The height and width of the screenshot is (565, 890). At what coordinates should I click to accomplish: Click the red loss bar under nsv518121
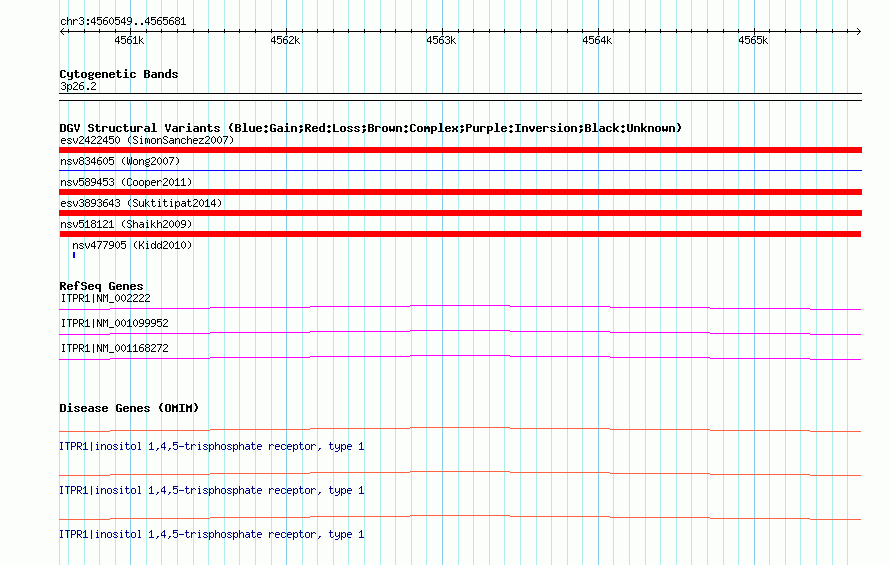coord(460,234)
